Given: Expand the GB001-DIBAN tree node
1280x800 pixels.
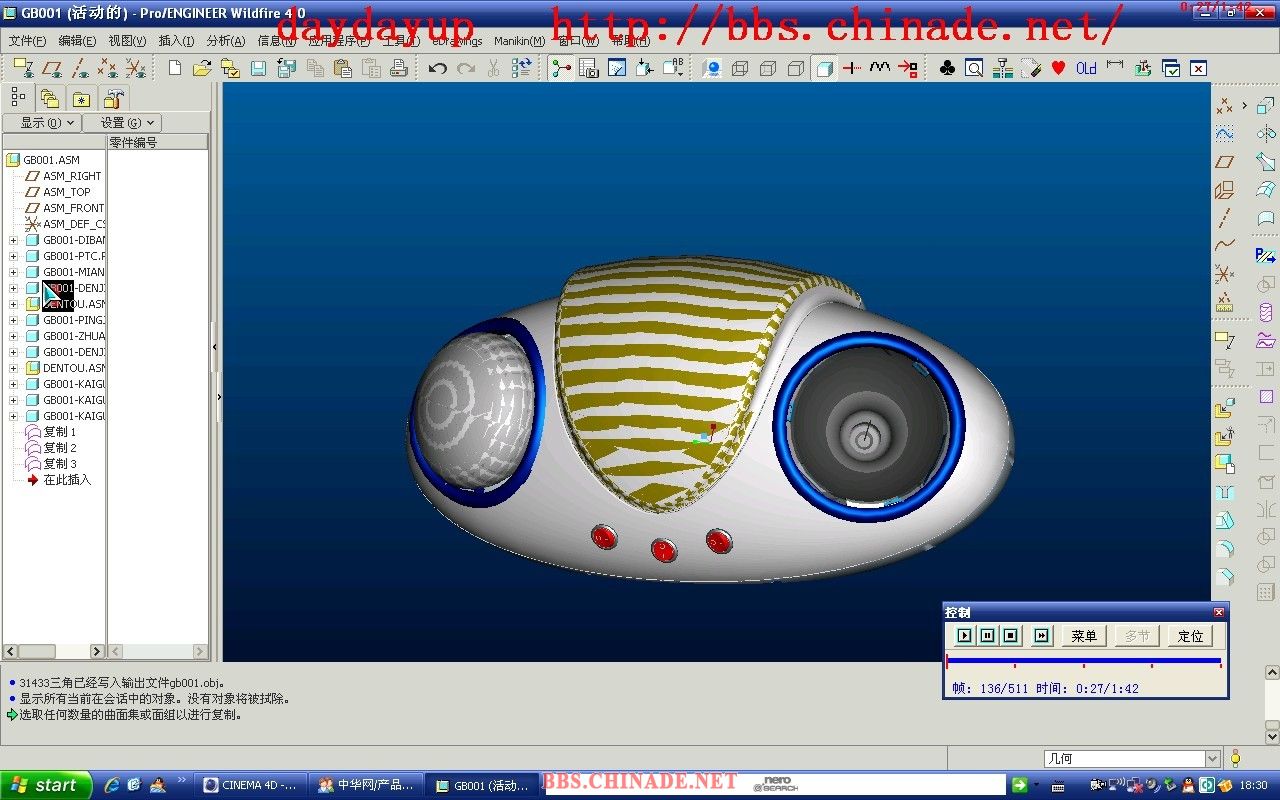Looking at the screenshot, I should click(13, 240).
